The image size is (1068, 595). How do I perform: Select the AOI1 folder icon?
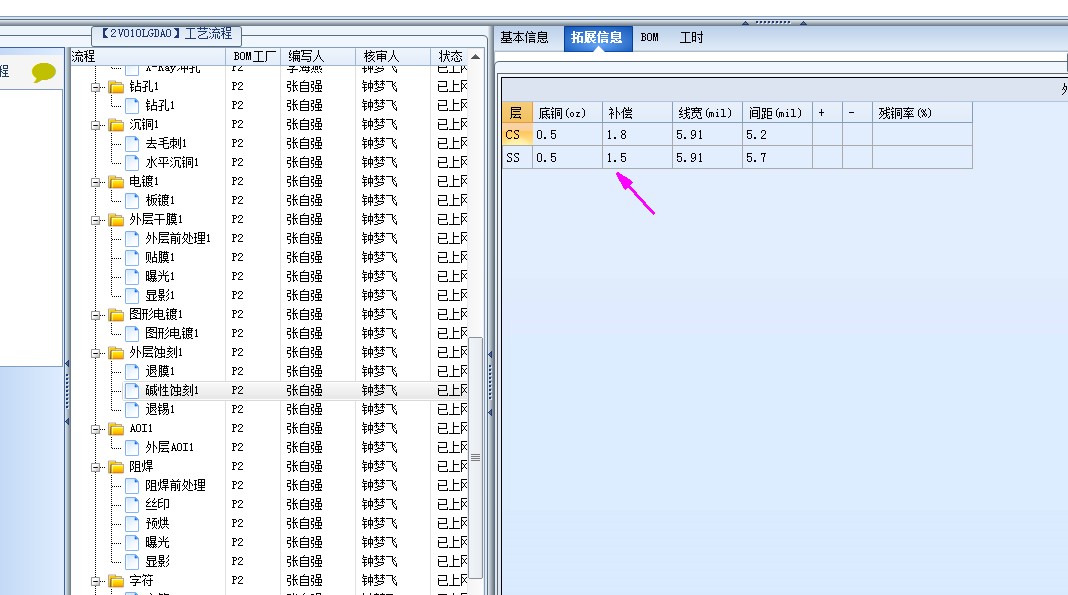pyautogui.click(x=116, y=429)
